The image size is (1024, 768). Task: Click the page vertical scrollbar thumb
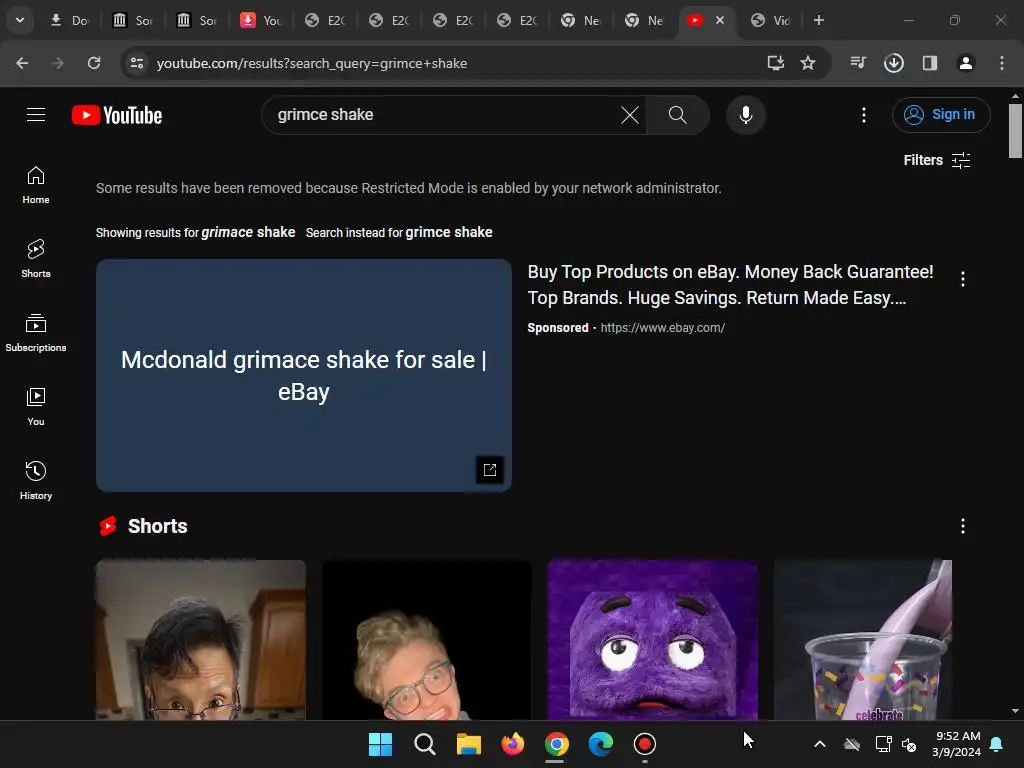pyautogui.click(x=1015, y=131)
